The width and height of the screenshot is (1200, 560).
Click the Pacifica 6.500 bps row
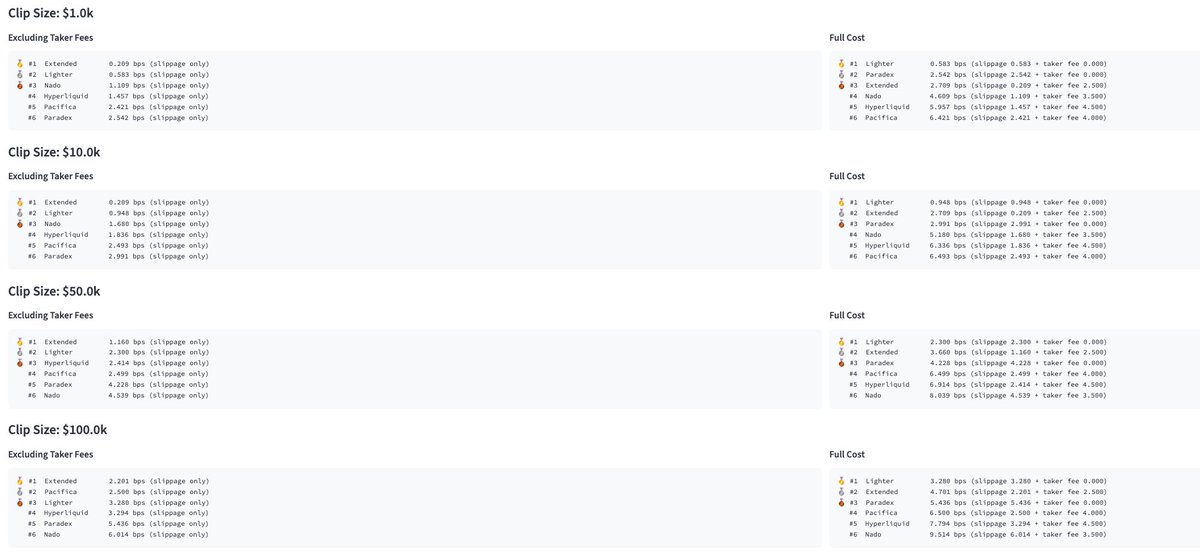pos(977,513)
